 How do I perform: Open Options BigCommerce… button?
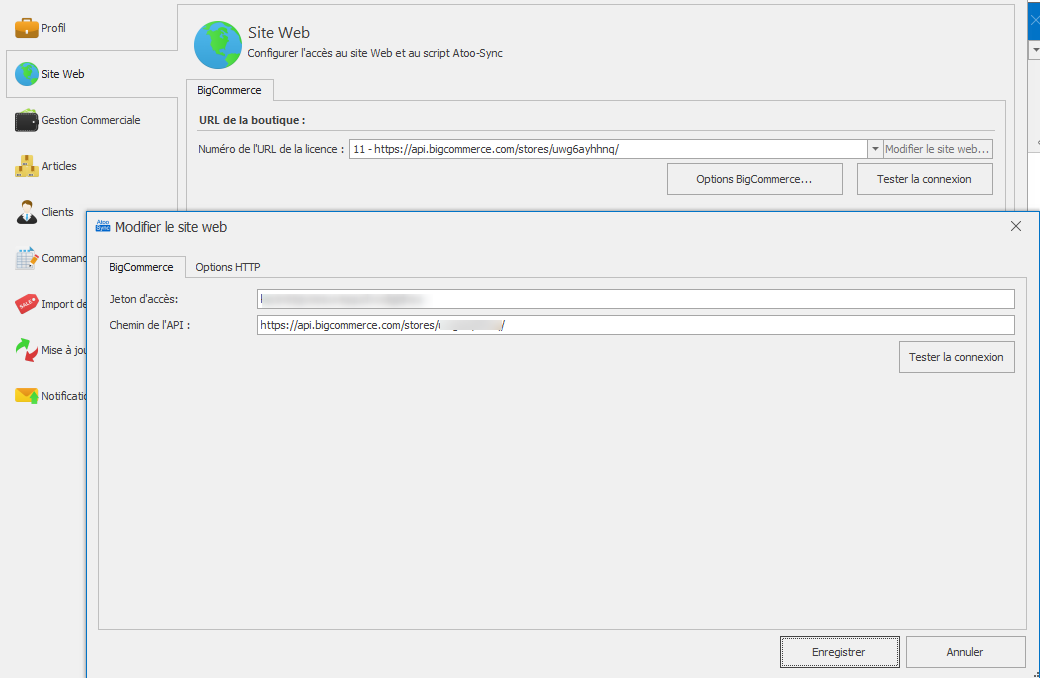coord(754,179)
